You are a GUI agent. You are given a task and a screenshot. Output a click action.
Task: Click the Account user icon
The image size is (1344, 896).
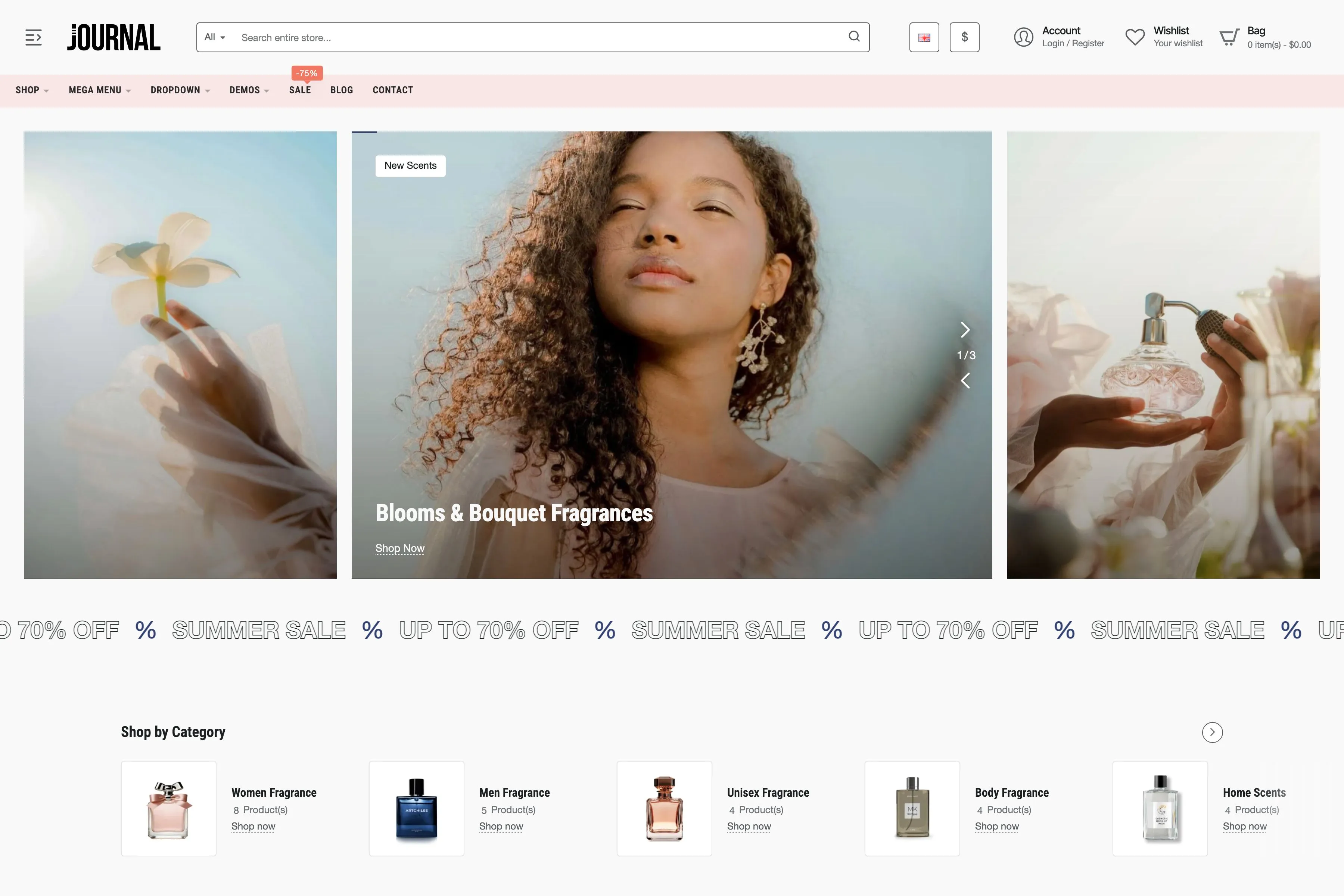(1023, 37)
